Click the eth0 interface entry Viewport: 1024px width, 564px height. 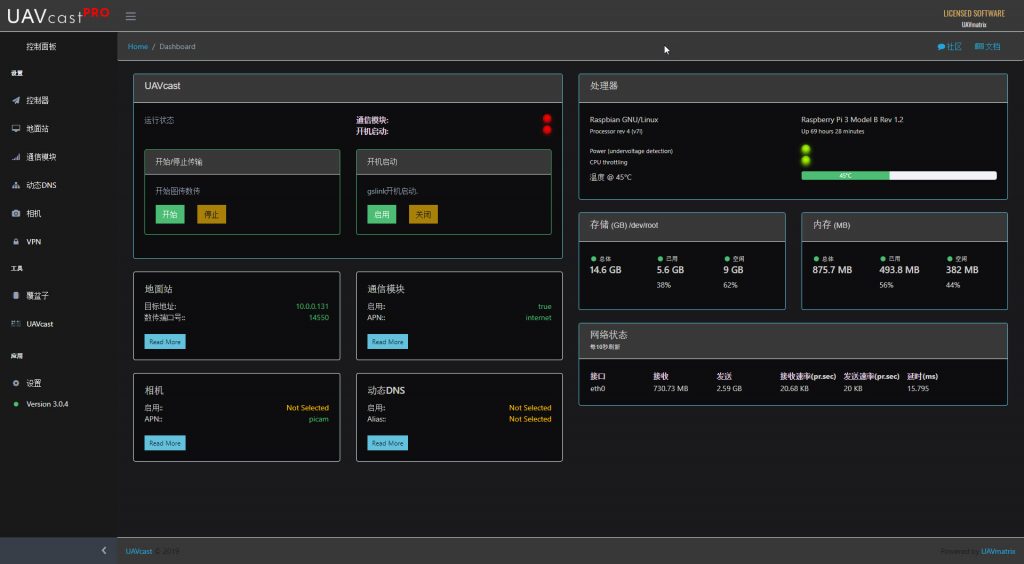point(598,388)
